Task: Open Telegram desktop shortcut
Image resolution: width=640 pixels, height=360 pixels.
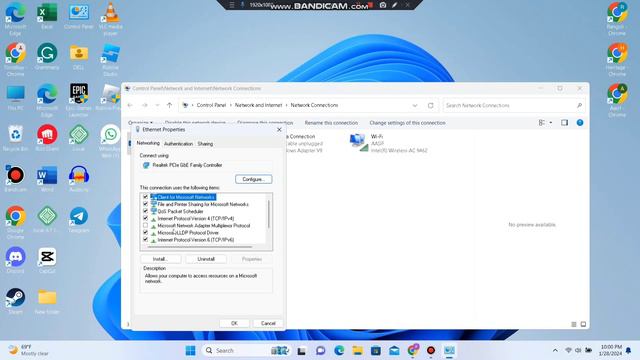Action: click(x=79, y=220)
